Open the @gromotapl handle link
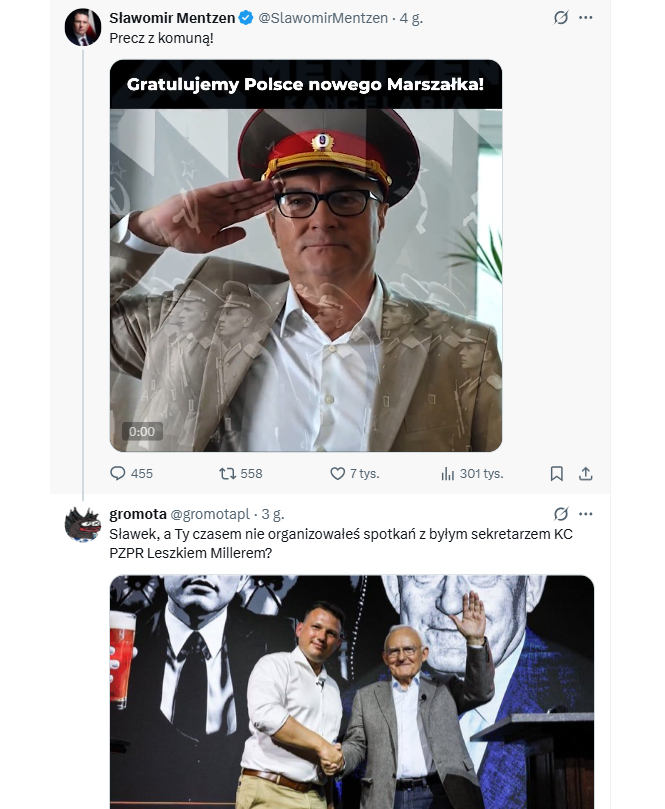The width and height of the screenshot is (665, 809). [x=212, y=514]
